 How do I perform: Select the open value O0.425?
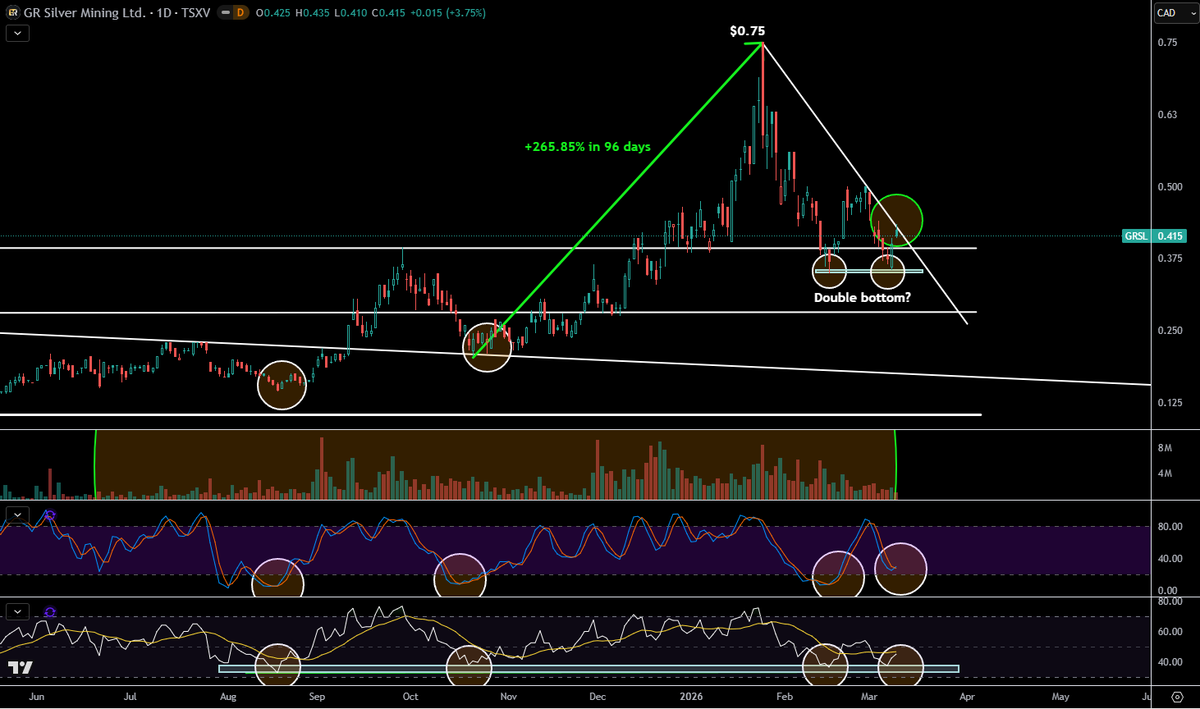pyautogui.click(x=273, y=13)
